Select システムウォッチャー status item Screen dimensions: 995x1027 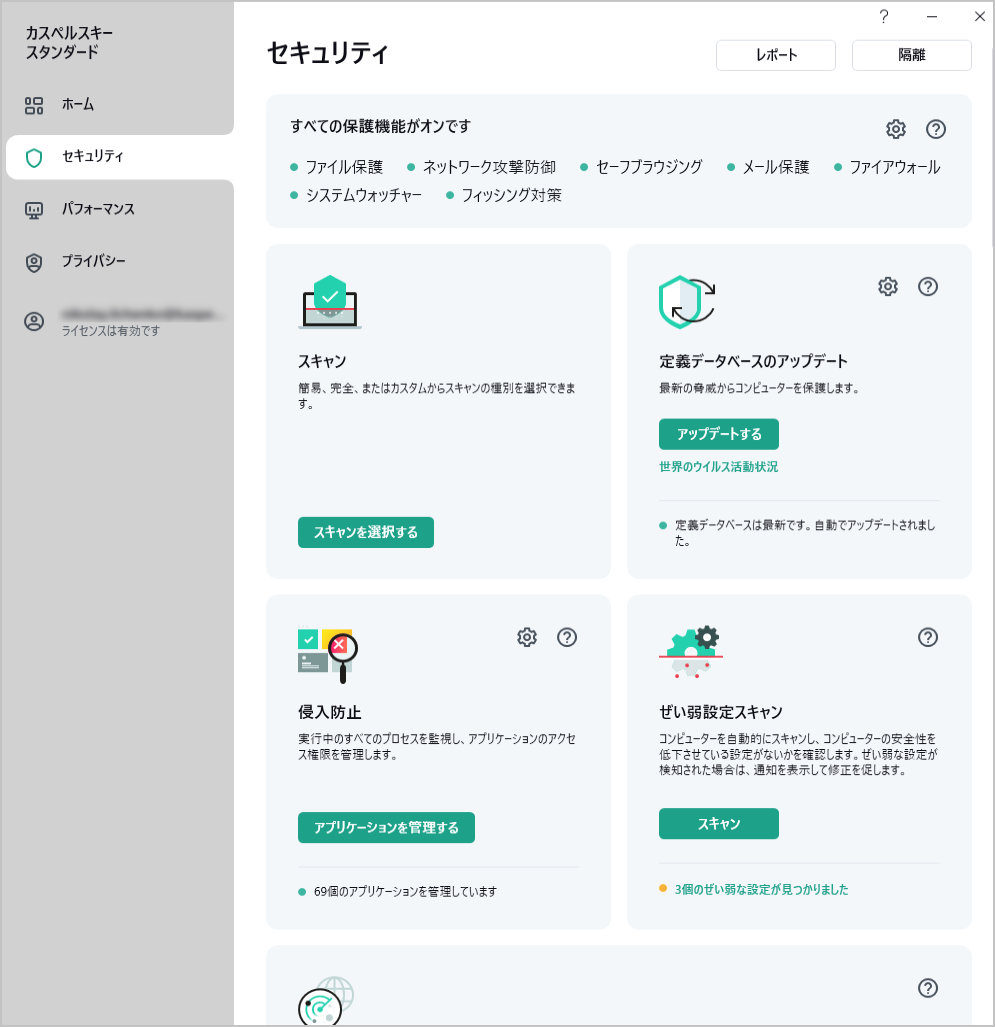(x=356, y=195)
